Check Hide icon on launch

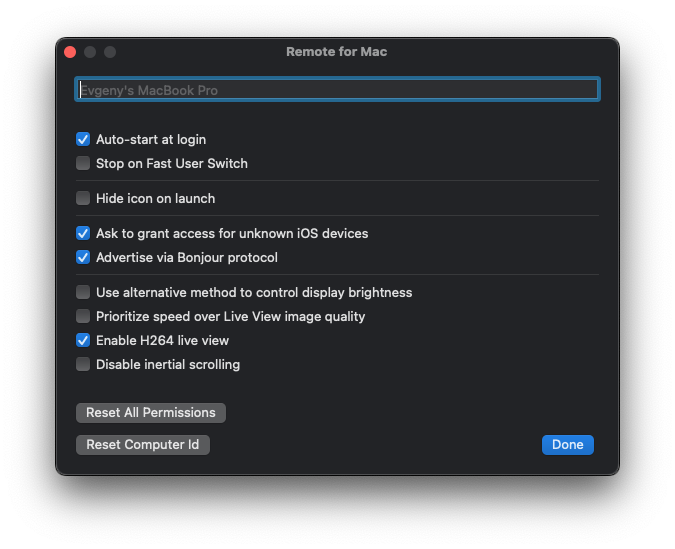83,199
